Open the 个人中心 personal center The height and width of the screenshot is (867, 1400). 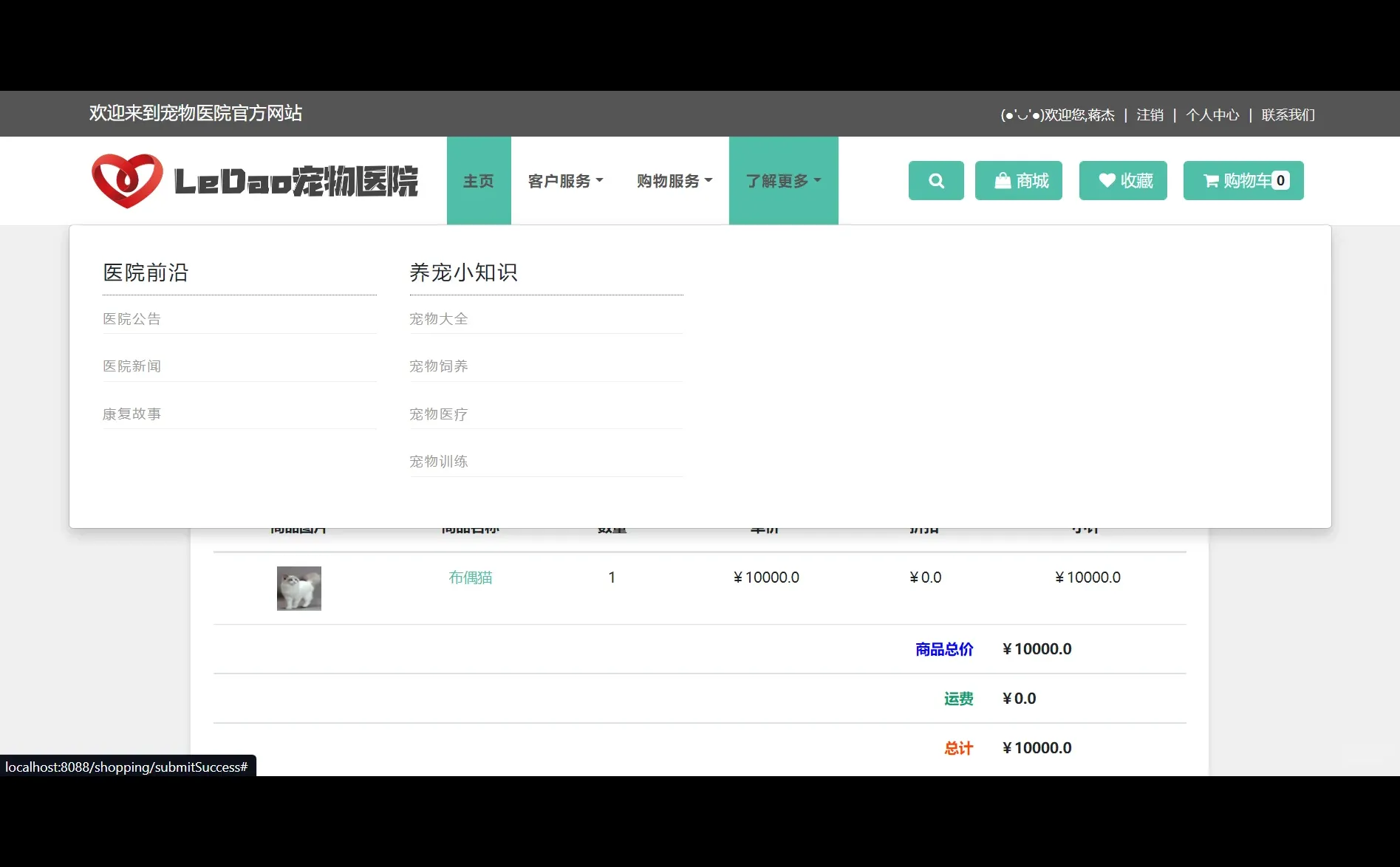pyautogui.click(x=1212, y=114)
